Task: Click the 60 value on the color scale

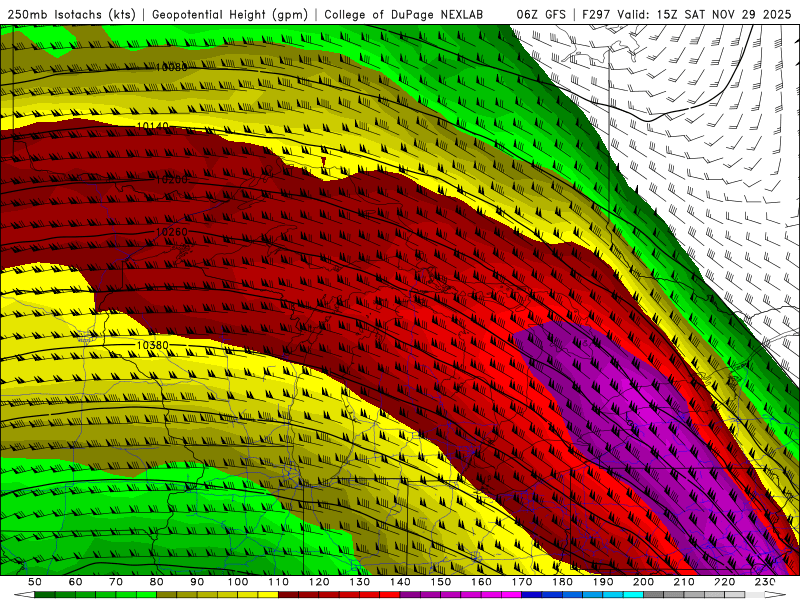Action: pos(75,582)
